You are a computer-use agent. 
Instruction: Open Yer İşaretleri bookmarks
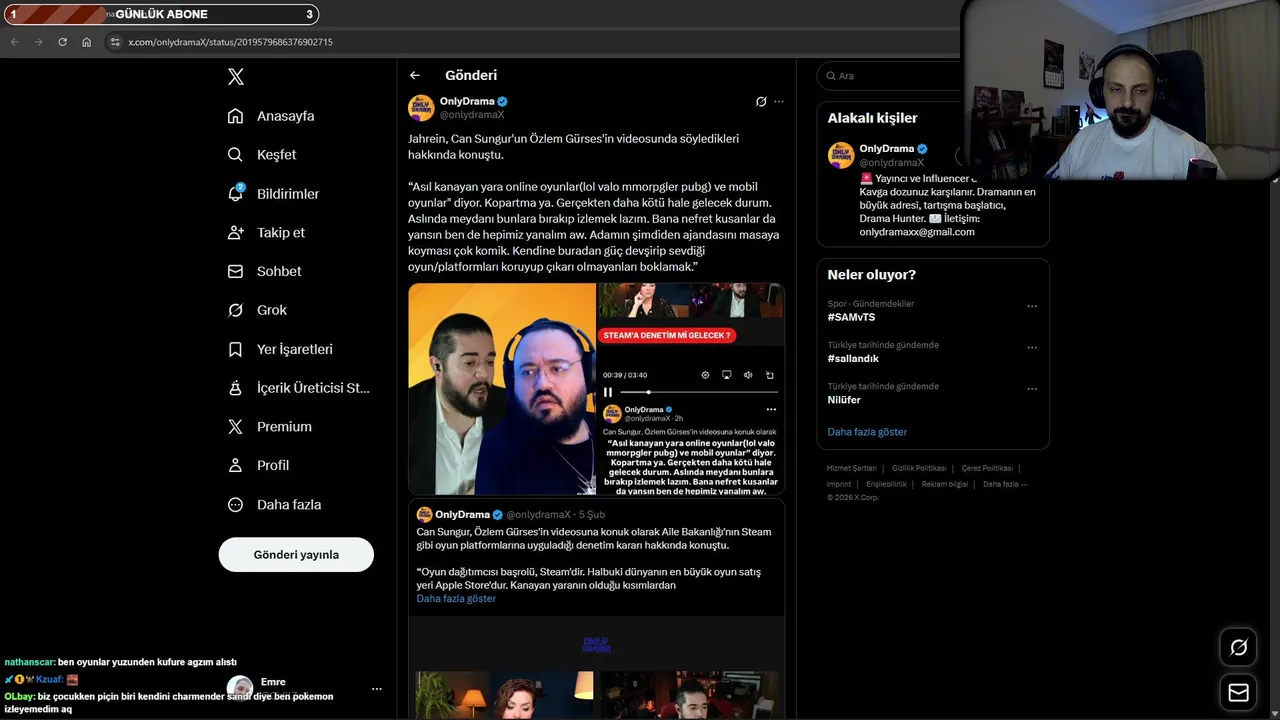click(x=280, y=349)
